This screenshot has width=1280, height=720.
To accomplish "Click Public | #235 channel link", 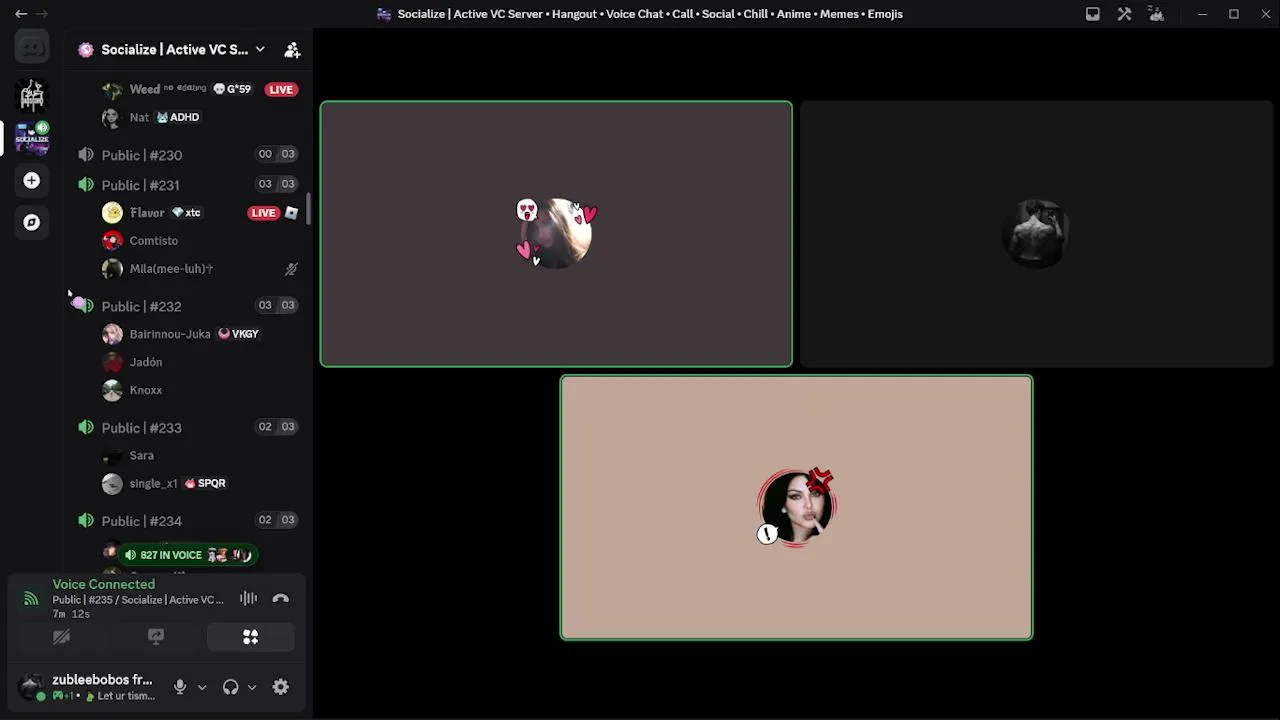I will point(138,600).
